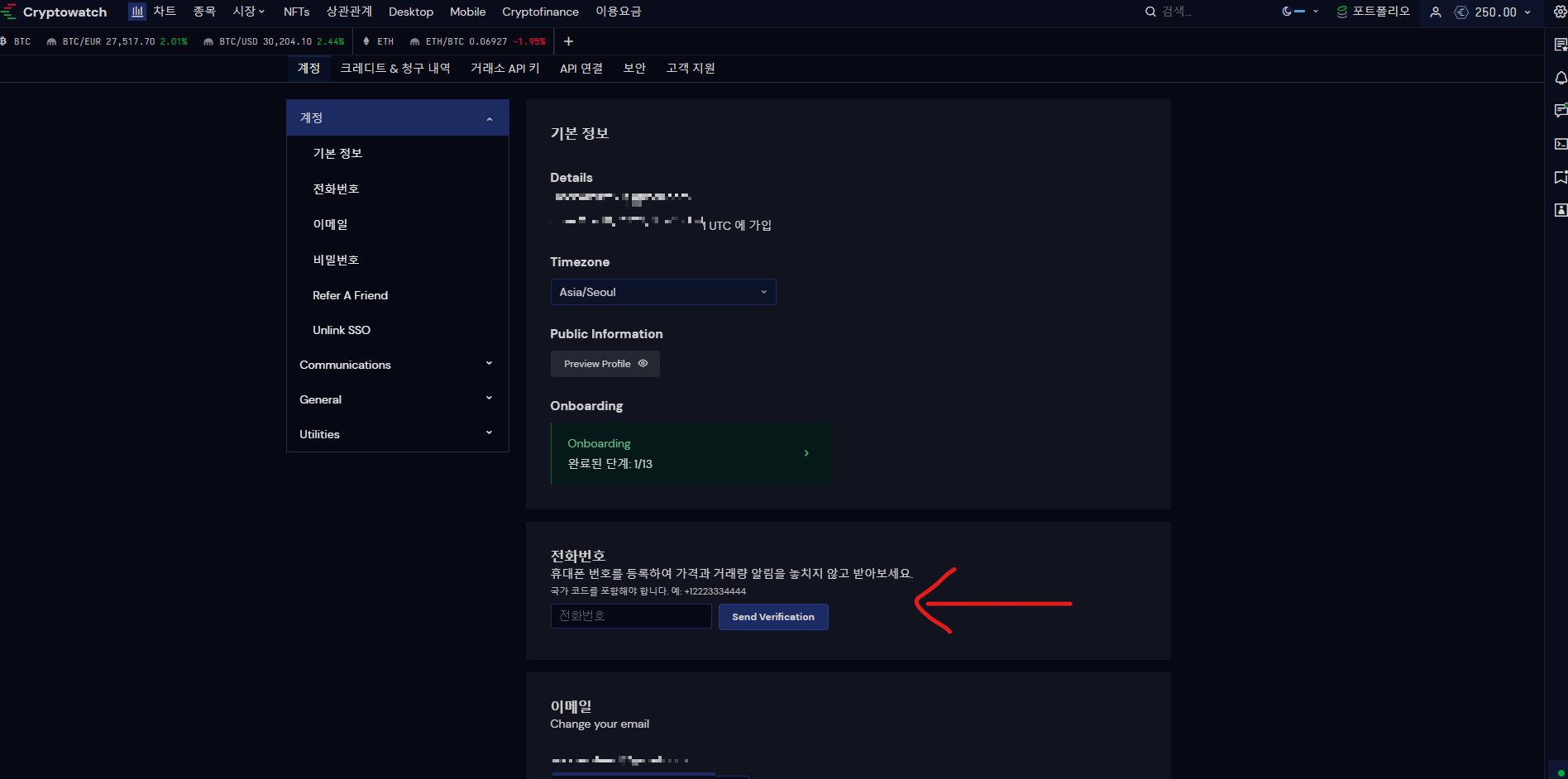Add ticker with the plus icon
1568x779 pixels.
click(568, 41)
